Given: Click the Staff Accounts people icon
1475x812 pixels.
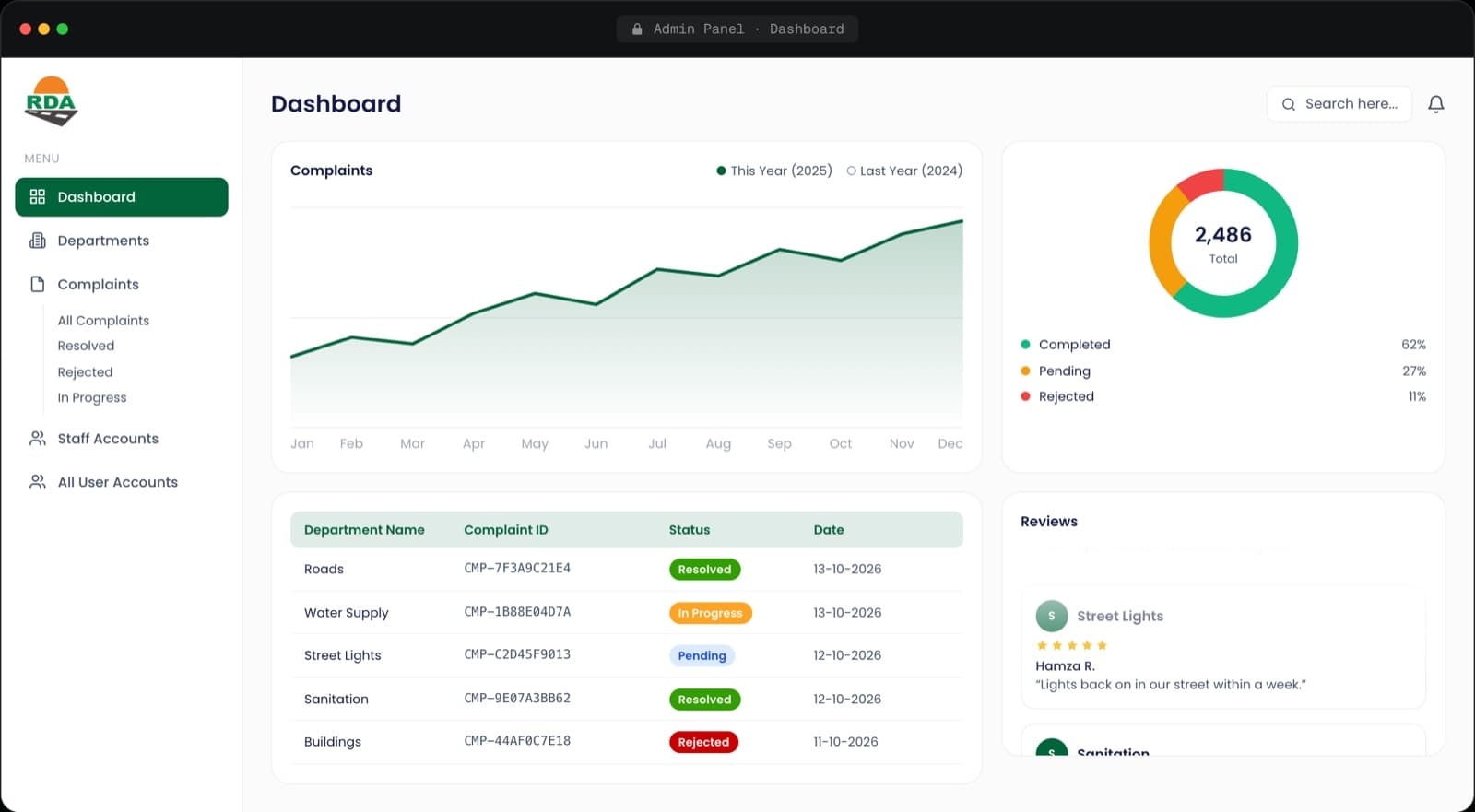Looking at the screenshot, I should pyautogui.click(x=38, y=439).
